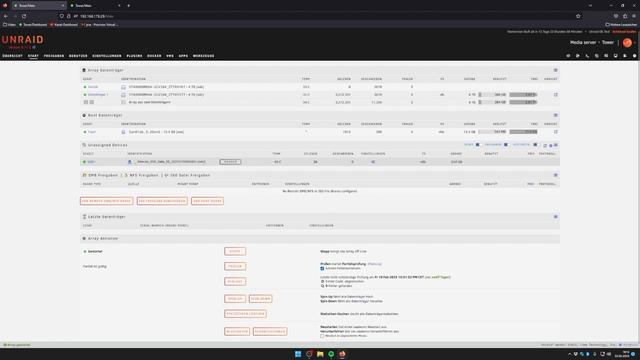Toggle the middle switch in Unassigned Devices header
The image size is (640, 360).
point(506,145)
